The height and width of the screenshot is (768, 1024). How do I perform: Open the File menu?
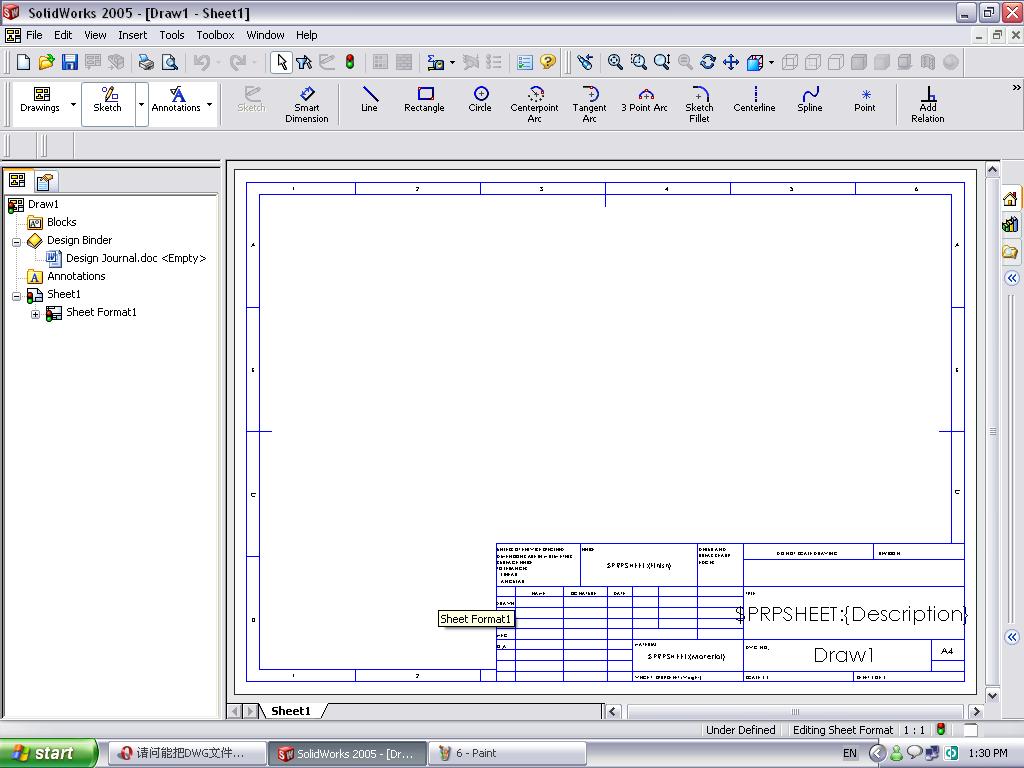click(x=34, y=35)
